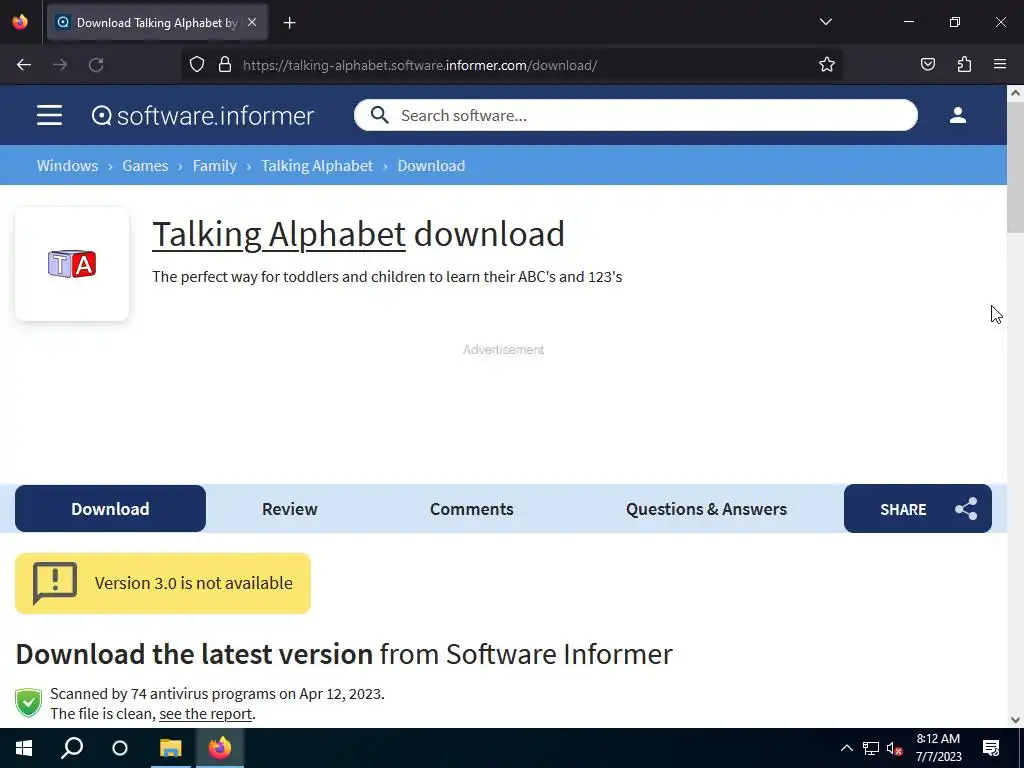Open a new tab with plus icon
This screenshot has width=1024, height=768.
(x=290, y=23)
